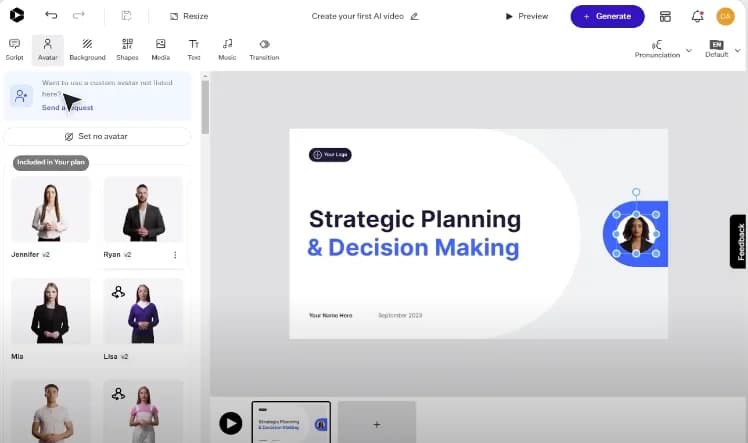Select the & Decision Making text

413,247
